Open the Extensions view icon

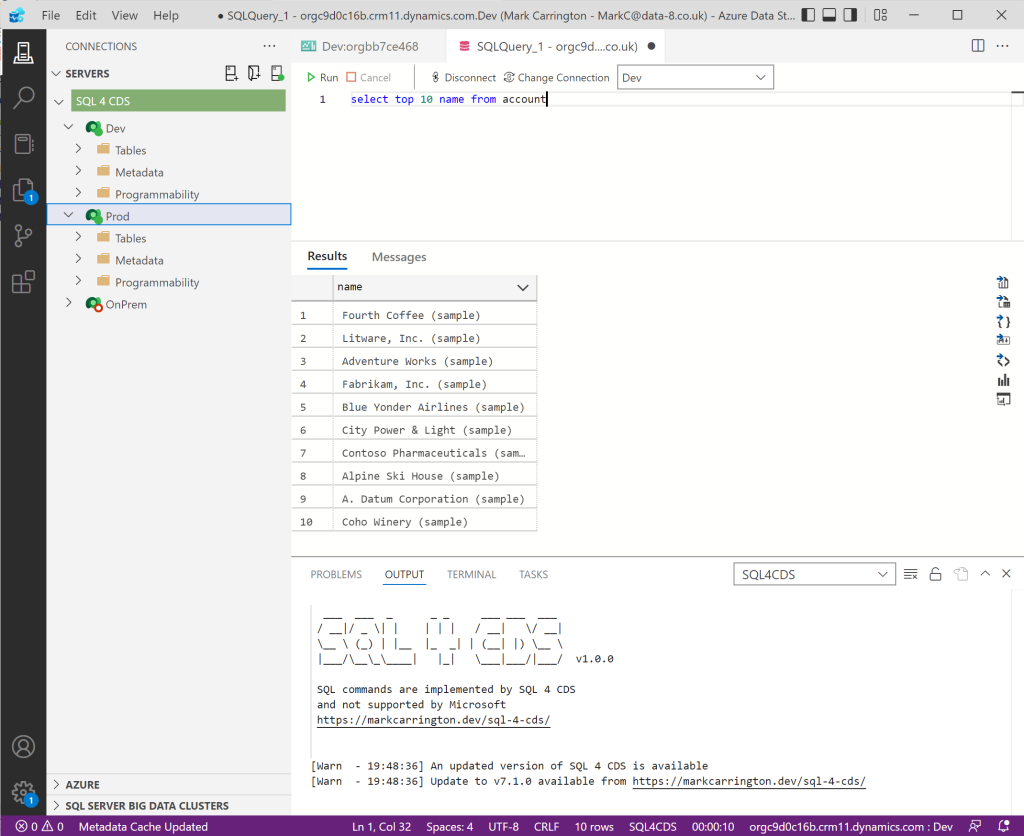24,281
